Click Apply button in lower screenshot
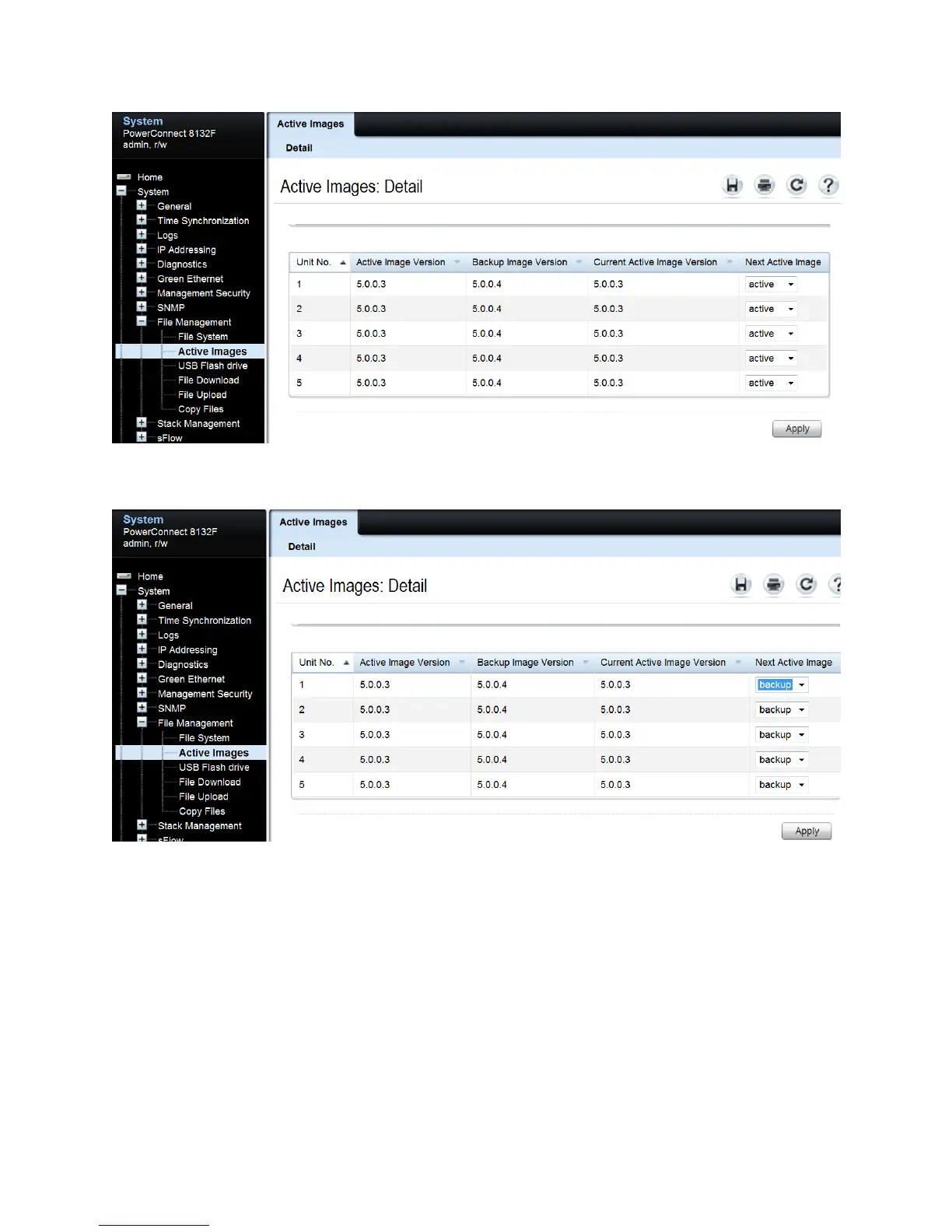Screen dimensions: 952x1232 (x=807, y=831)
